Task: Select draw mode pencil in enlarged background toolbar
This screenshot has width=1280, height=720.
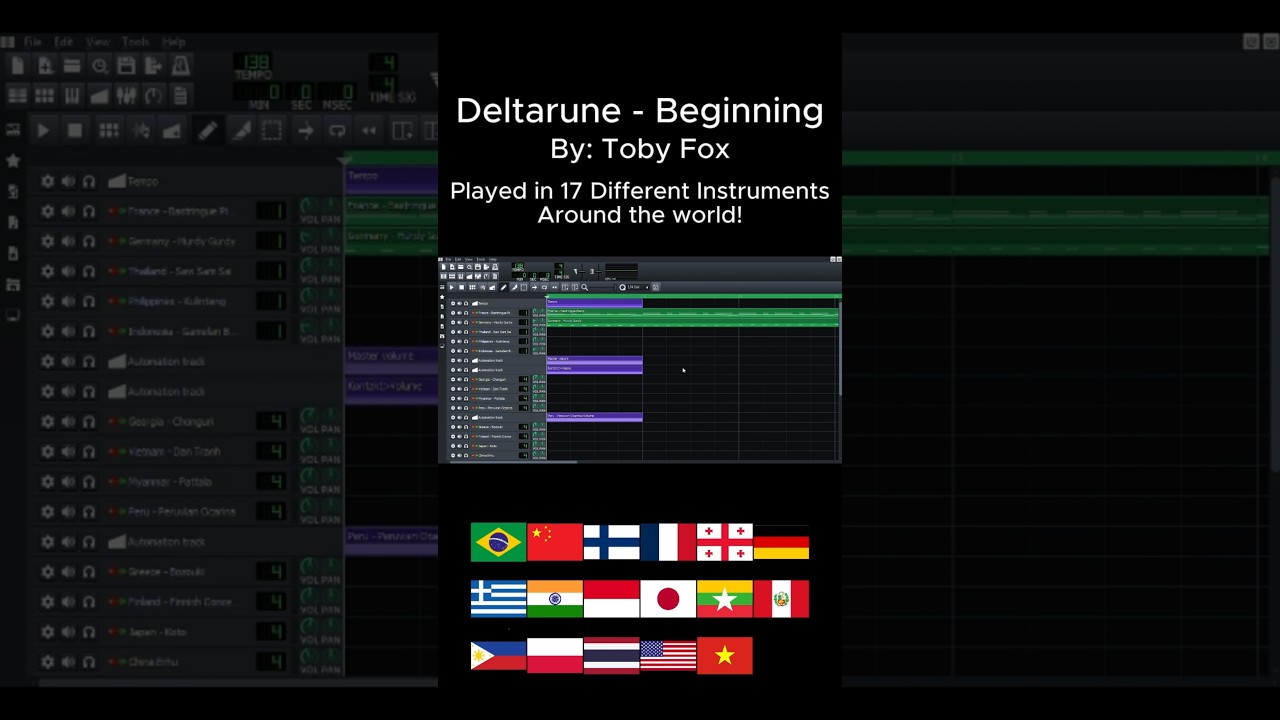Action: click(207, 131)
